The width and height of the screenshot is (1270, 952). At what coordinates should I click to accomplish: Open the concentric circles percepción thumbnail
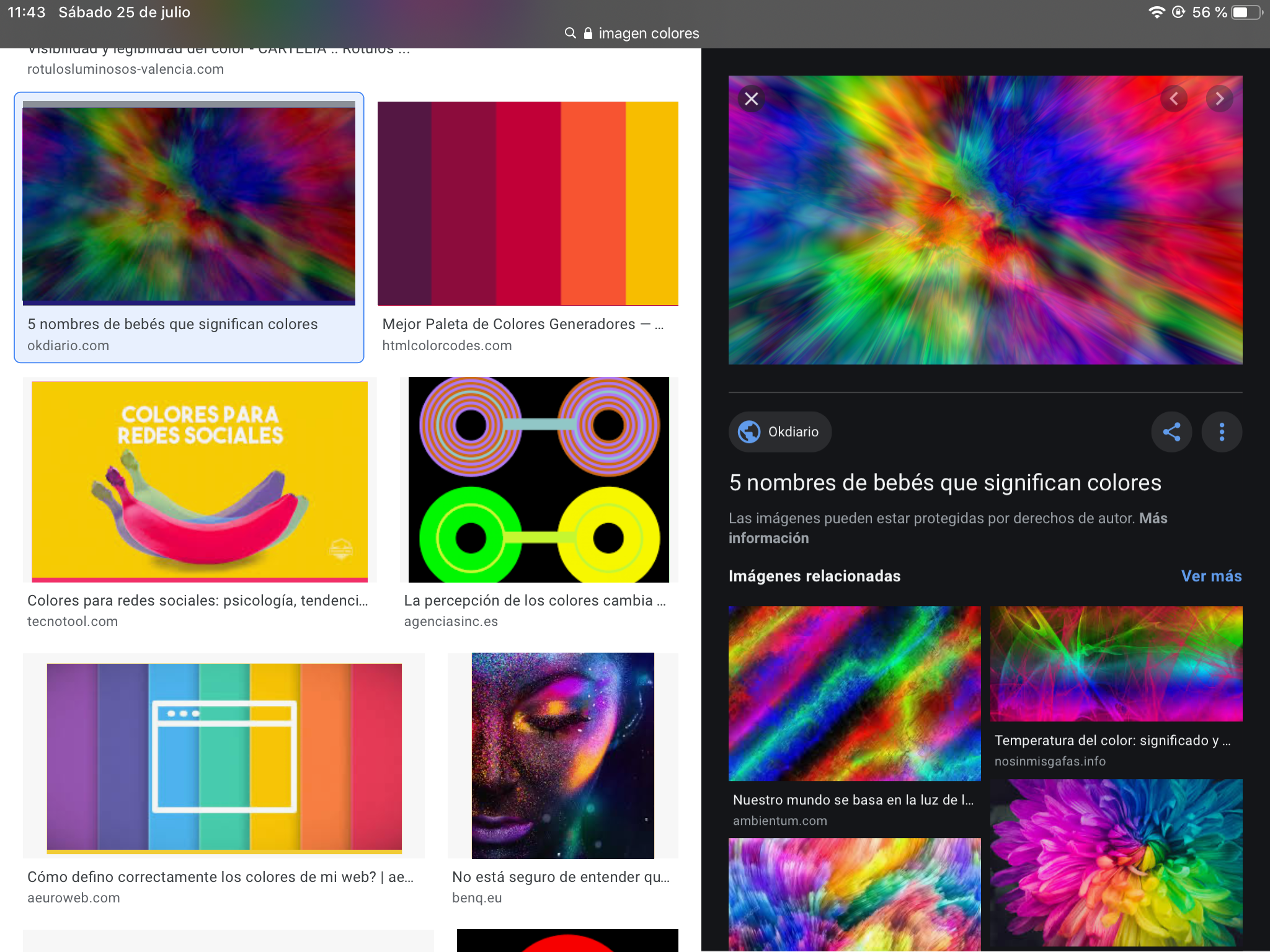pyautogui.click(x=538, y=480)
